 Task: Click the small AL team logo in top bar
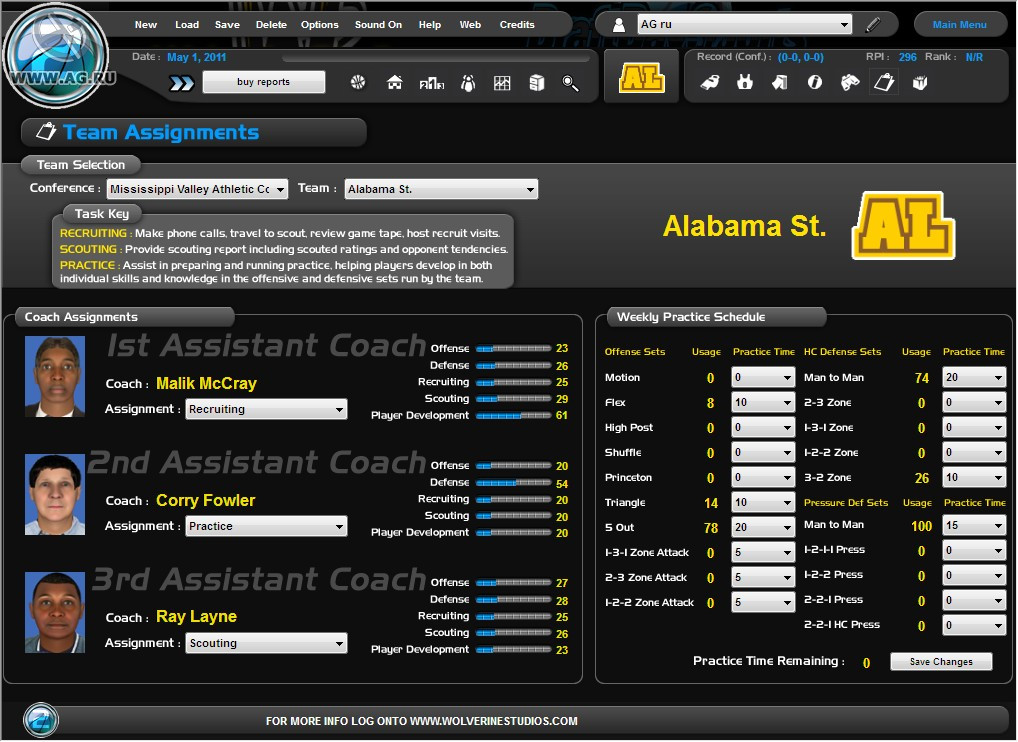641,78
